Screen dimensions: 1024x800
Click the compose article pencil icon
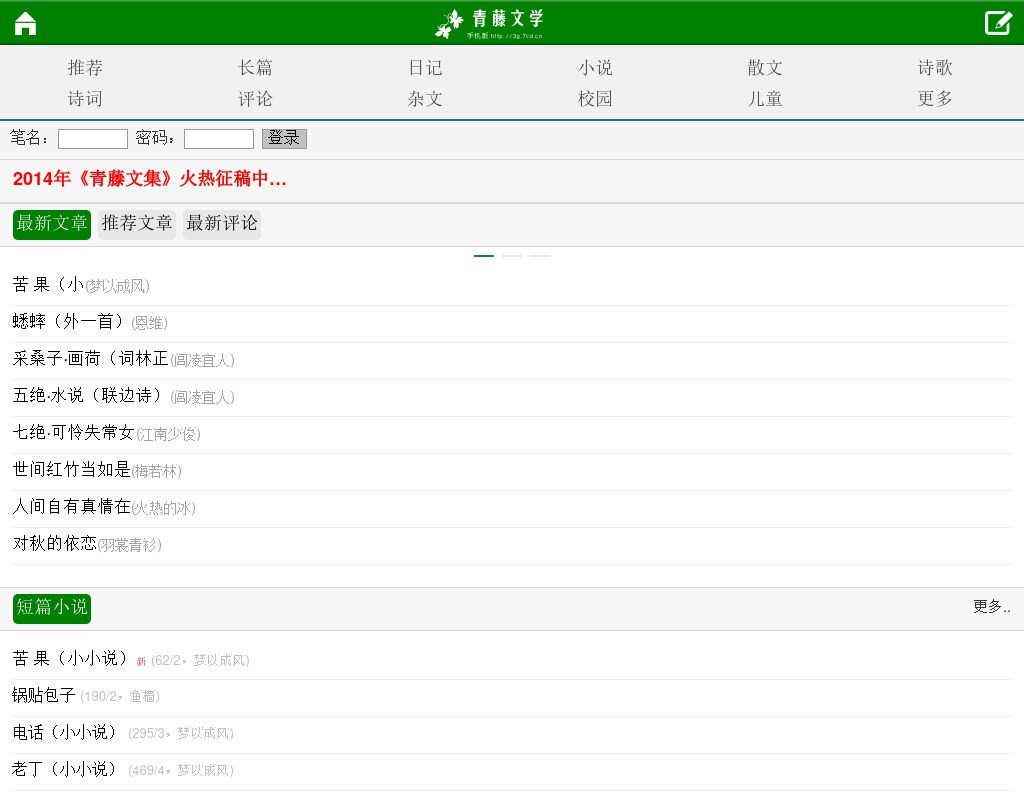click(x=997, y=23)
